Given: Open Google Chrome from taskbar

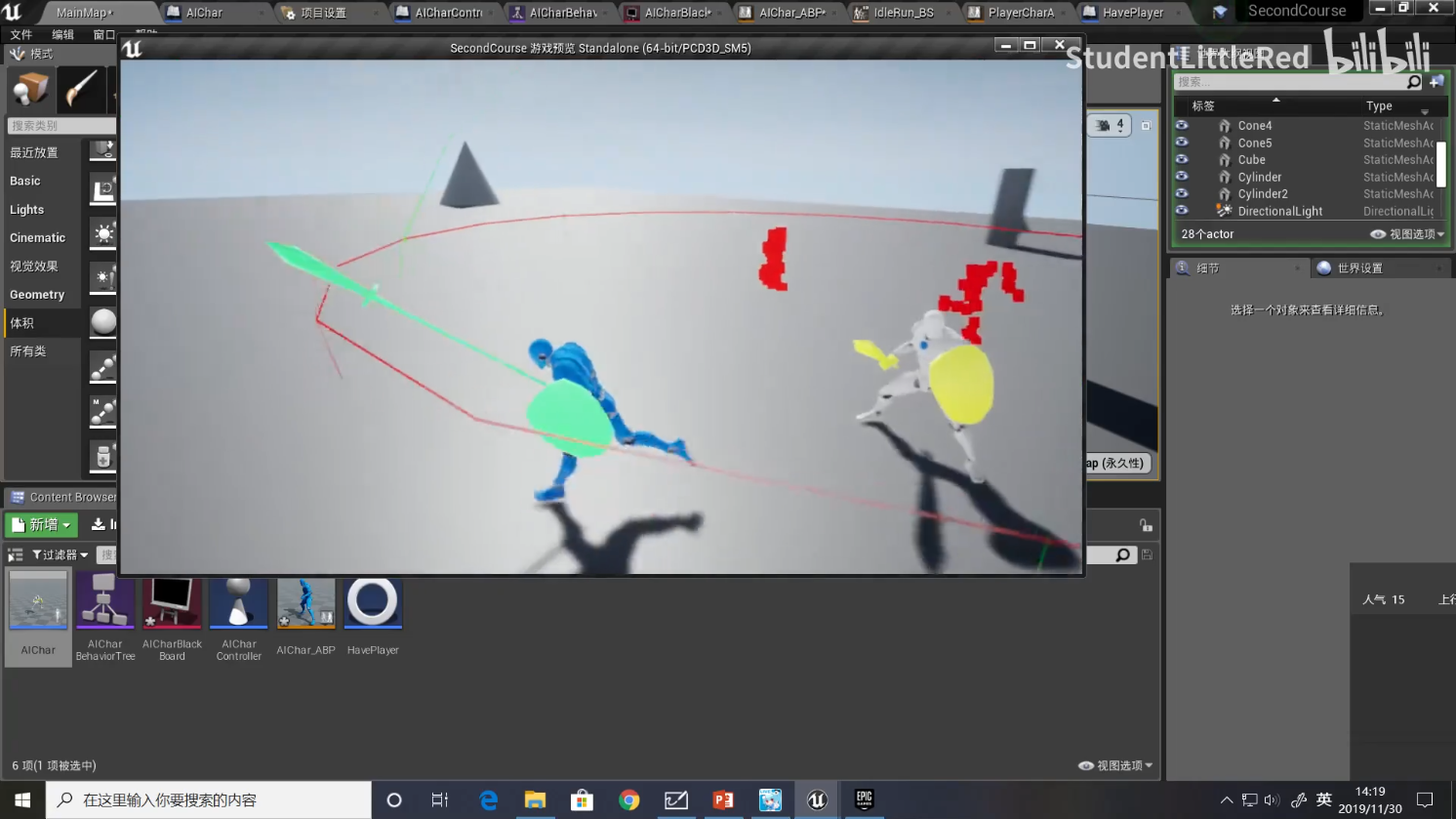Looking at the screenshot, I should coord(629,800).
